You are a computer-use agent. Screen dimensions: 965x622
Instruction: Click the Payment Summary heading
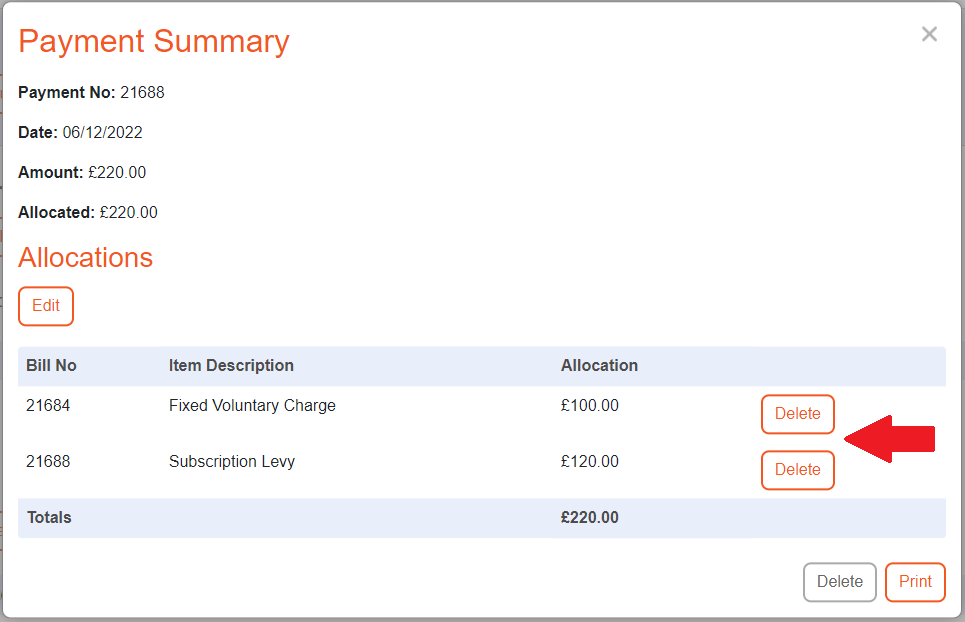[153, 41]
